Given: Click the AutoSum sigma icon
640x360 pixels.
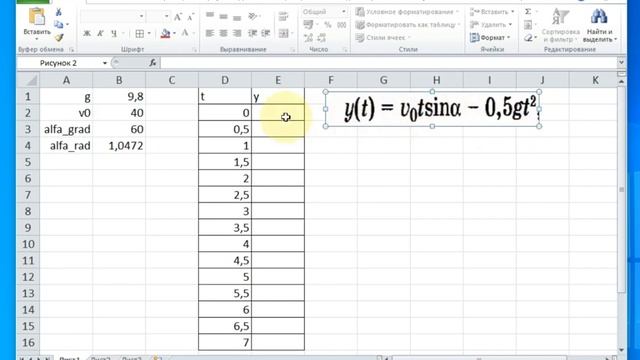Looking at the screenshot, I should coord(528,12).
